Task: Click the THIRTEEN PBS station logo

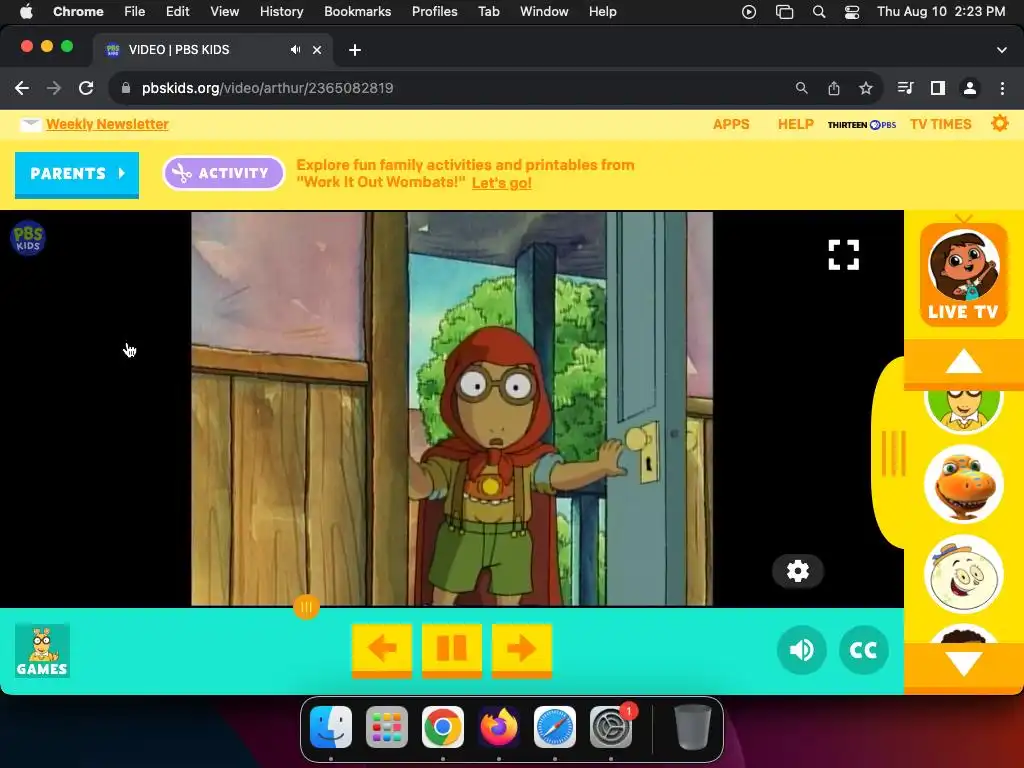Action: coord(861,125)
